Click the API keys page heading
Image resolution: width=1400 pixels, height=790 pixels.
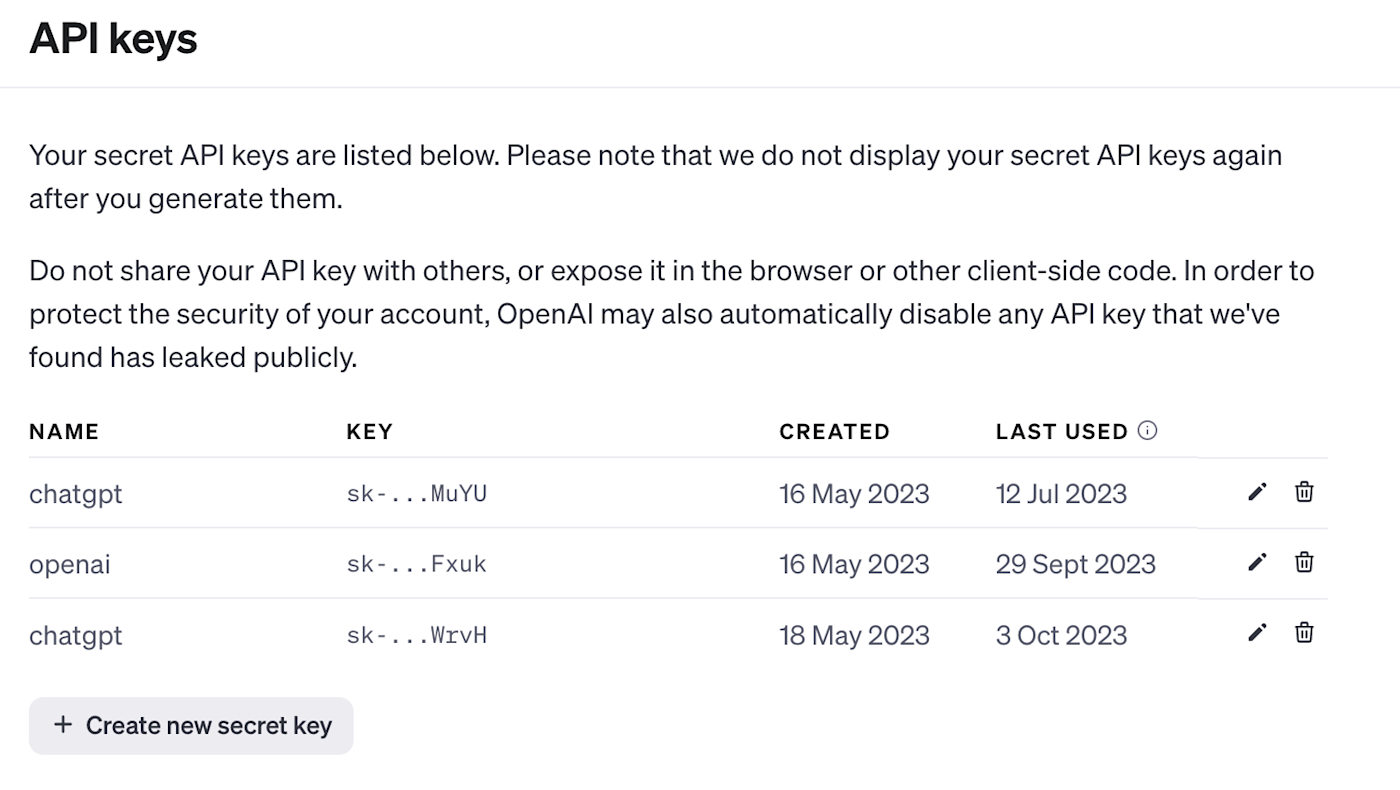point(113,39)
